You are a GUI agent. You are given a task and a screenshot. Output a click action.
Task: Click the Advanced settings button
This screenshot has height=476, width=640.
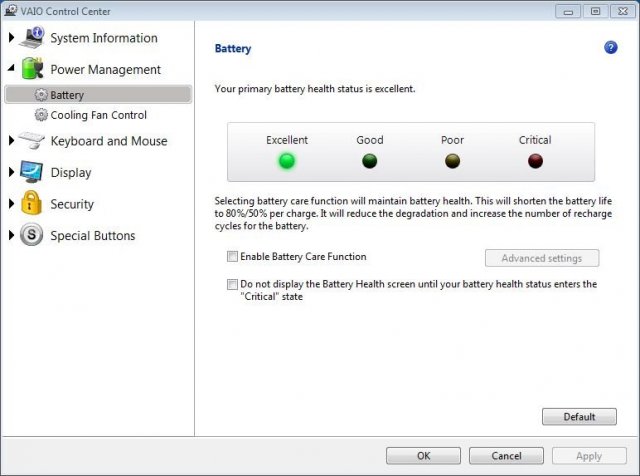click(542, 258)
